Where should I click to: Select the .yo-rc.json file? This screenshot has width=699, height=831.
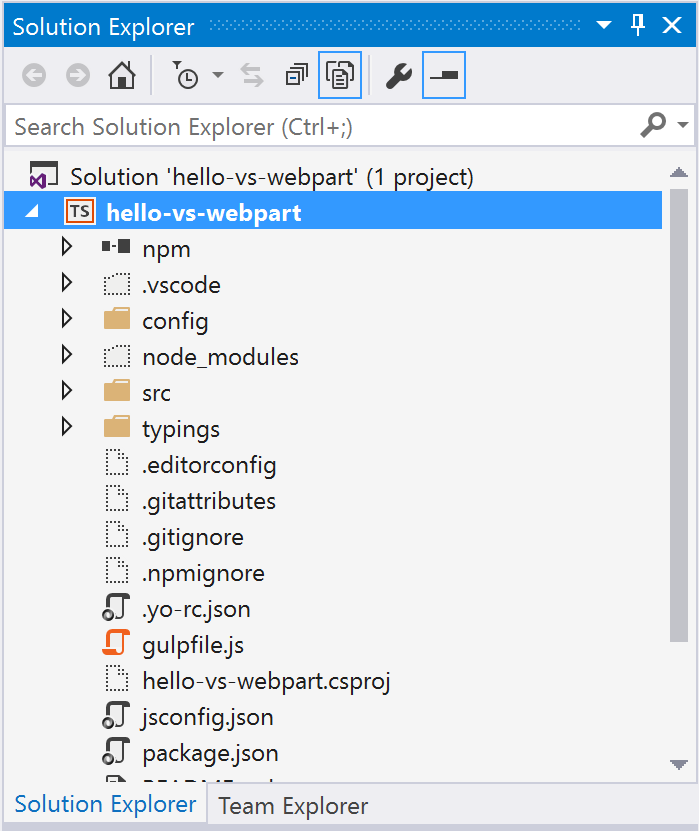click(x=196, y=610)
